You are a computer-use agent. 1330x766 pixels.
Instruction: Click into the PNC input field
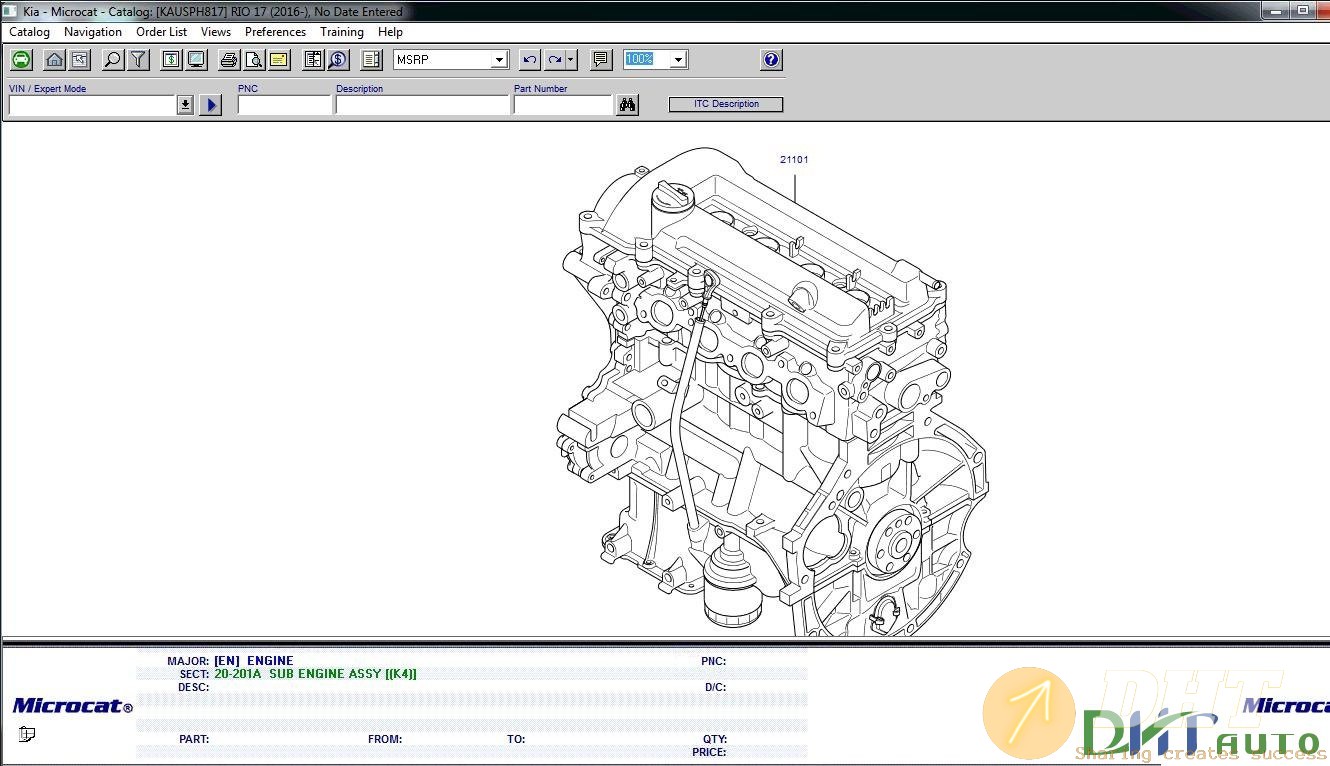pos(285,105)
